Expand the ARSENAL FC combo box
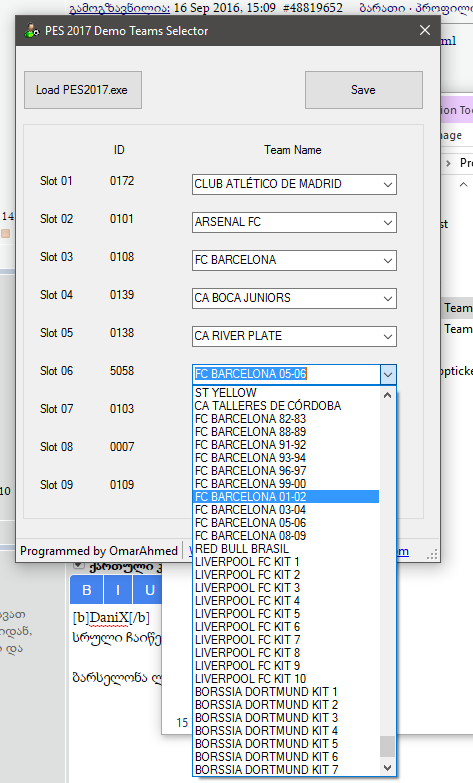Image resolution: width=473 pixels, height=783 pixels. pos(388,222)
